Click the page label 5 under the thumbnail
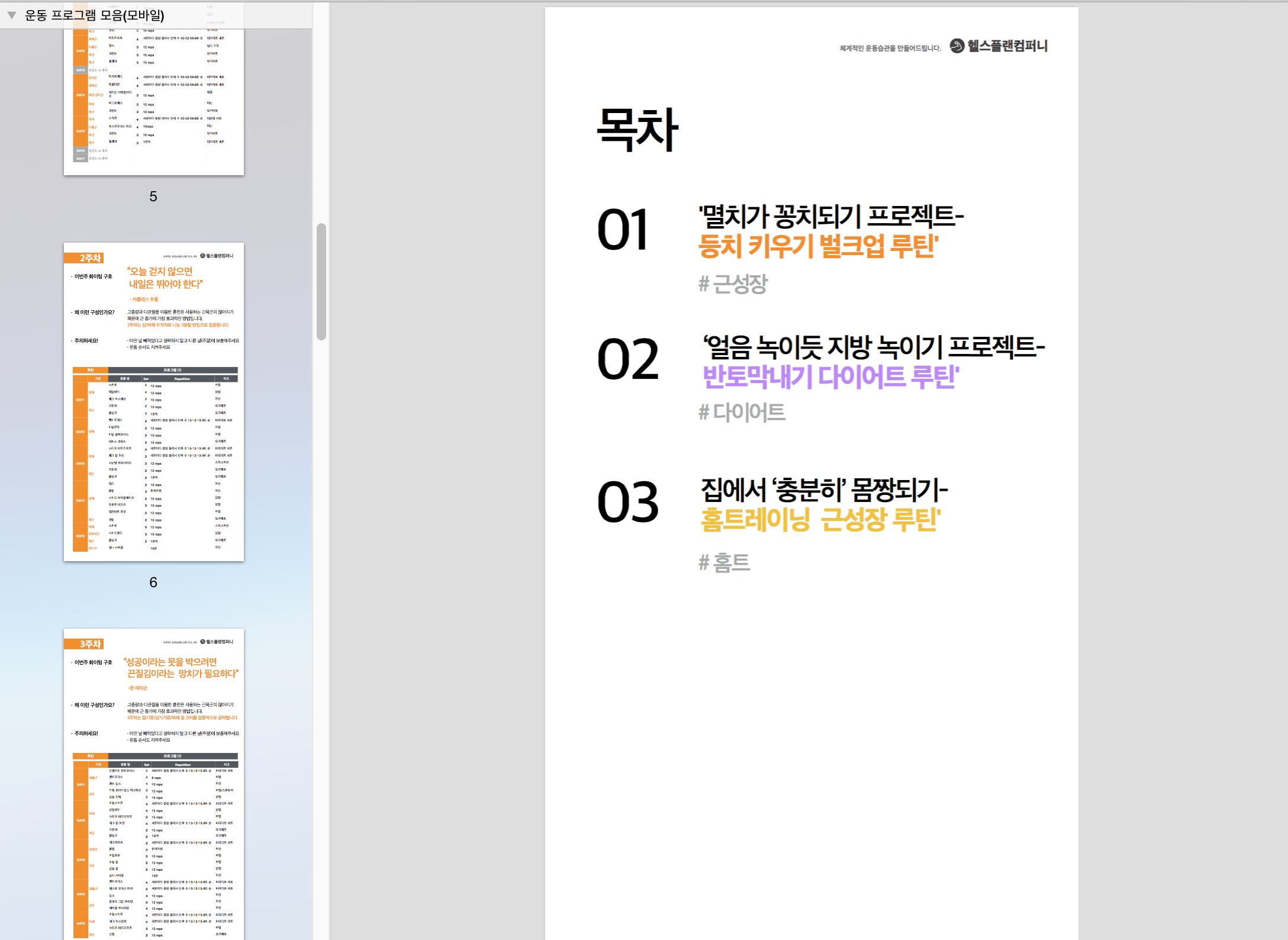Viewport: 1288px width, 940px height. [x=153, y=197]
